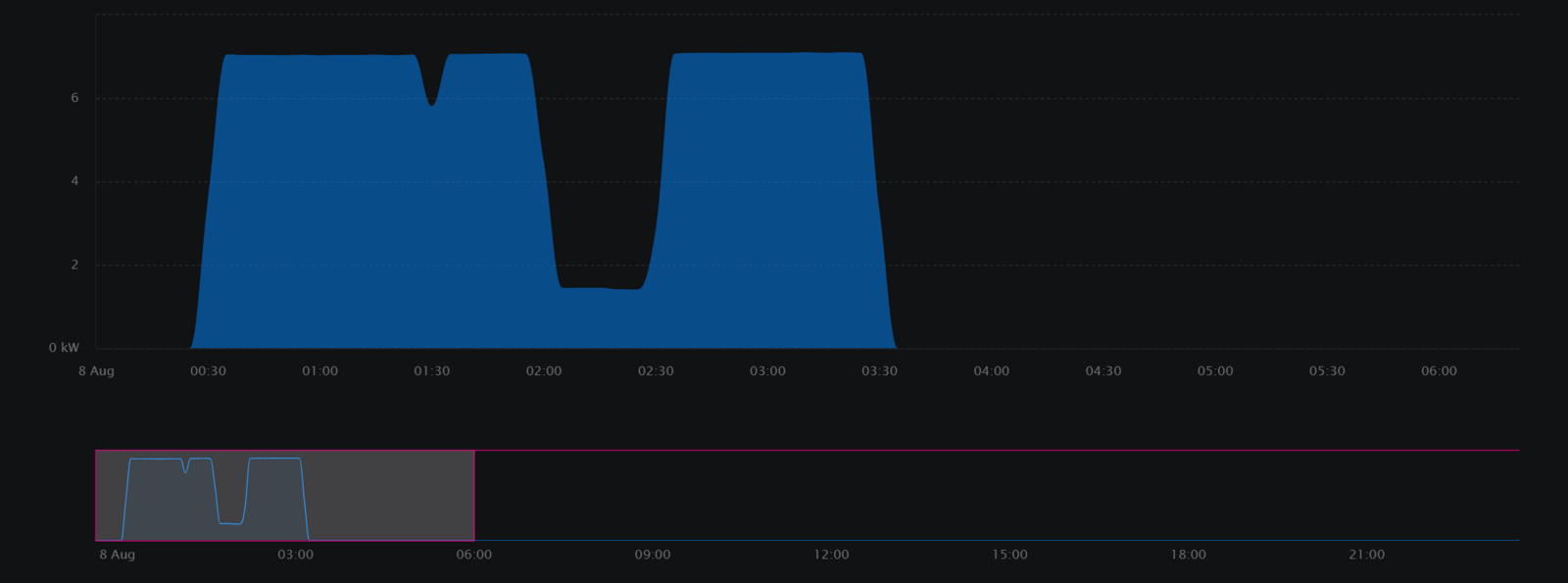1568x583 pixels.
Task: Click the 02:00 time axis label
Action: 544,371
